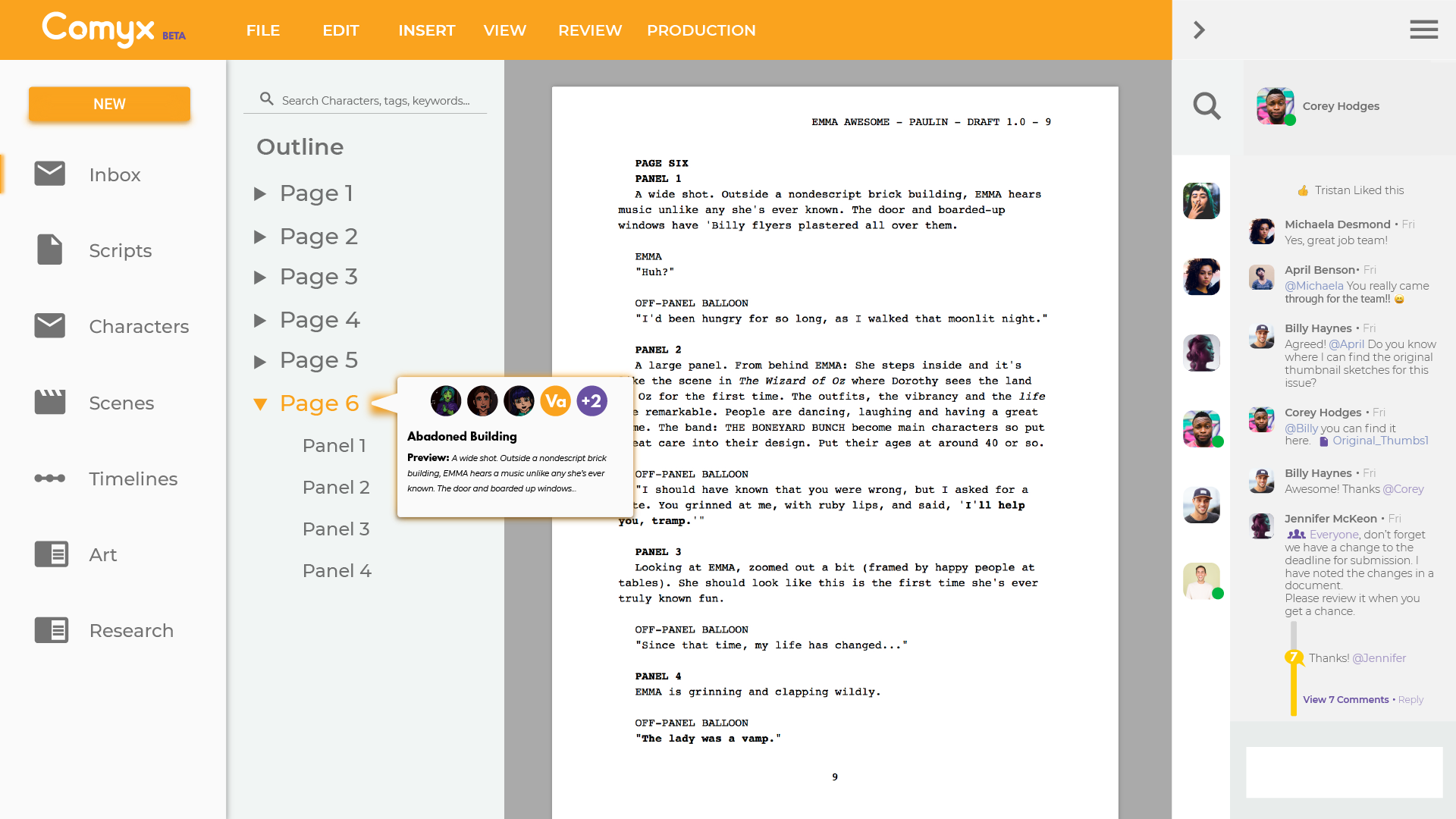Select the Timelines icon in sidebar

pos(50,478)
